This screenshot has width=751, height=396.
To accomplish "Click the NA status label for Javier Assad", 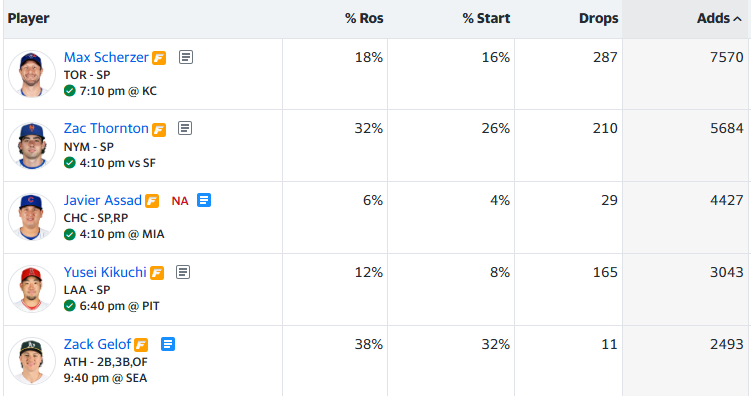I will pos(180,201).
